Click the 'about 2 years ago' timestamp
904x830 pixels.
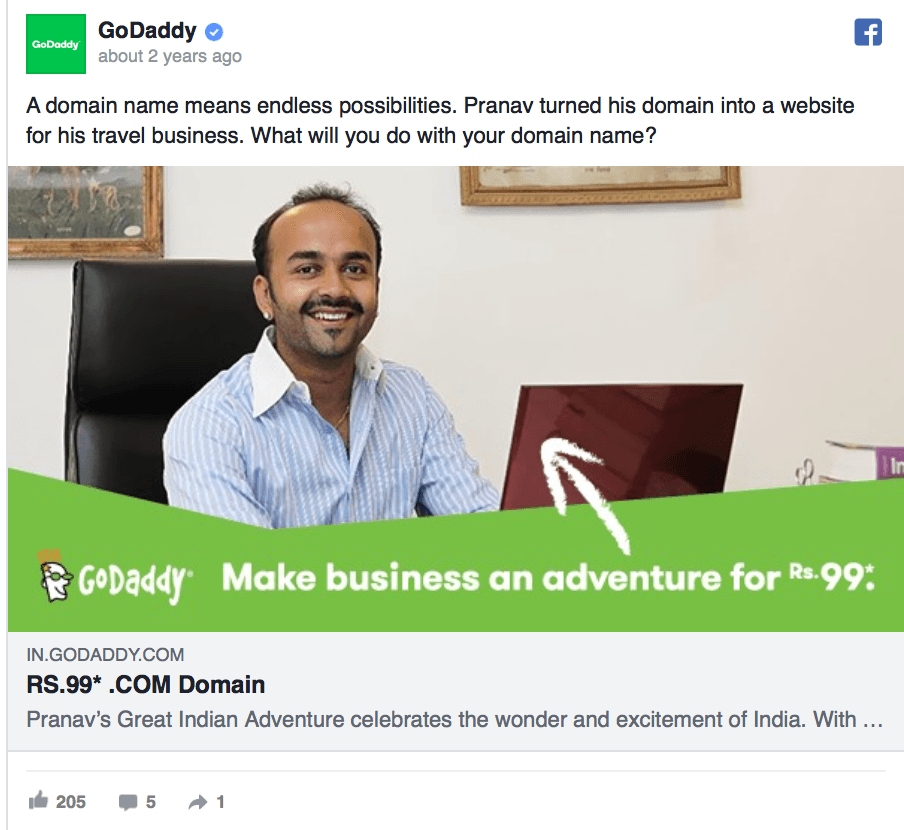click(x=170, y=56)
